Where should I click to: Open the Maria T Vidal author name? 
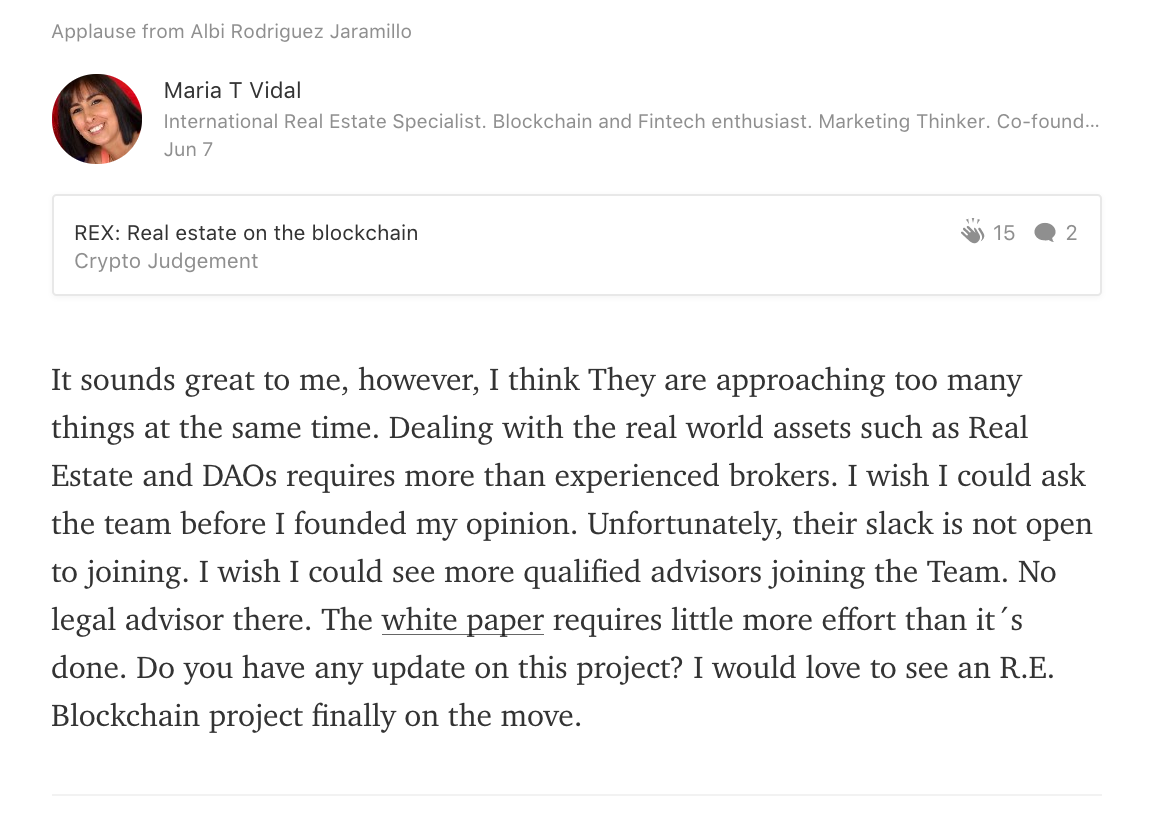(232, 91)
